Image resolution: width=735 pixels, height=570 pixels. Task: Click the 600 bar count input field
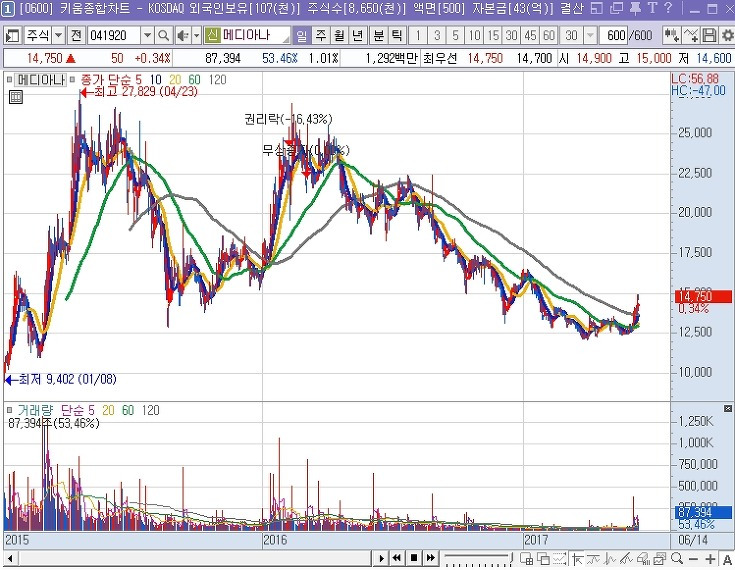tap(615, 35)
